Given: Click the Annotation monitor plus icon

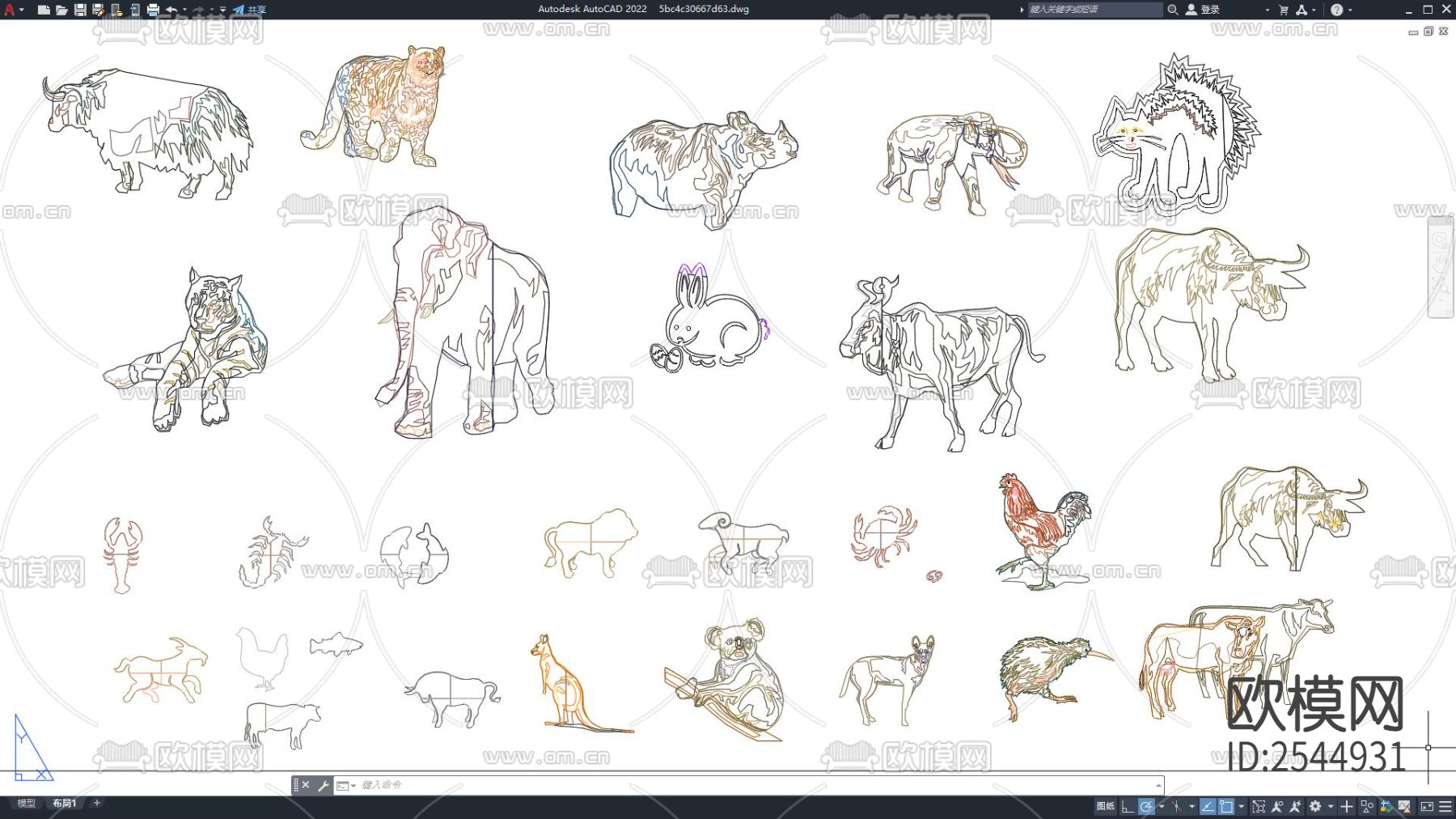Looking at the screenshot, I should click(x=1346, y=806).
